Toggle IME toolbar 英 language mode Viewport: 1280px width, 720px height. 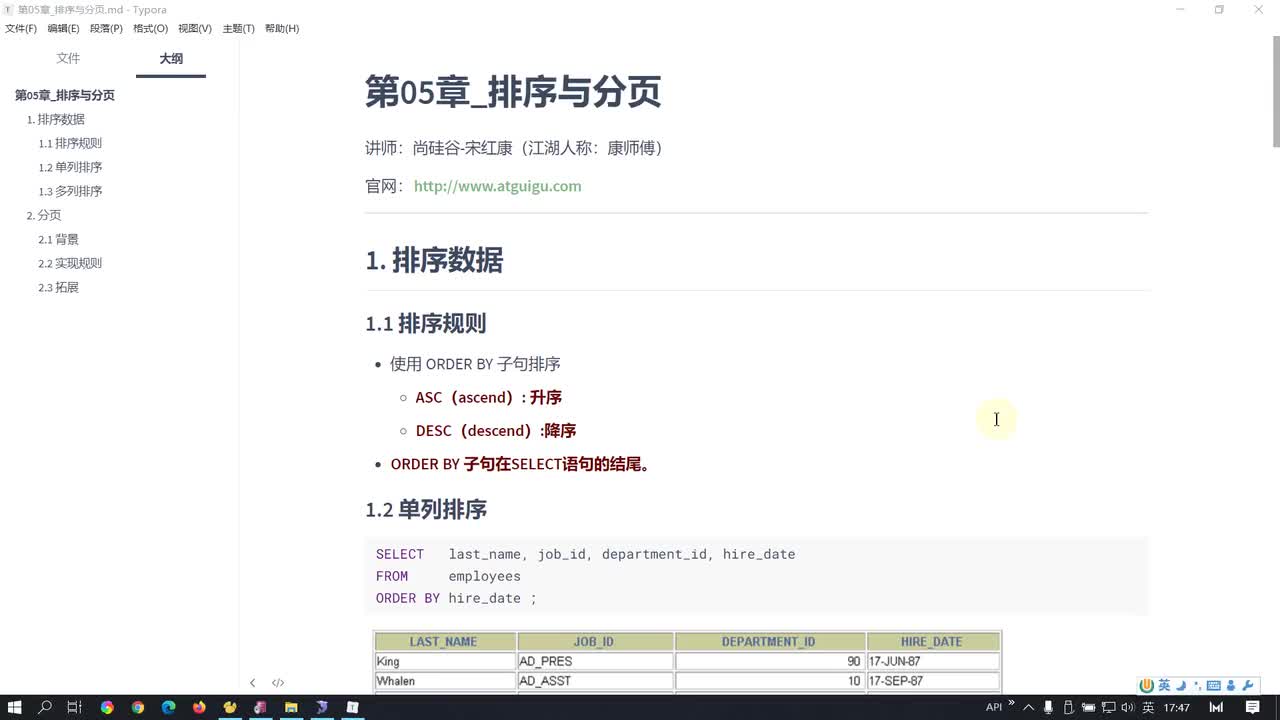point(1164,686)
